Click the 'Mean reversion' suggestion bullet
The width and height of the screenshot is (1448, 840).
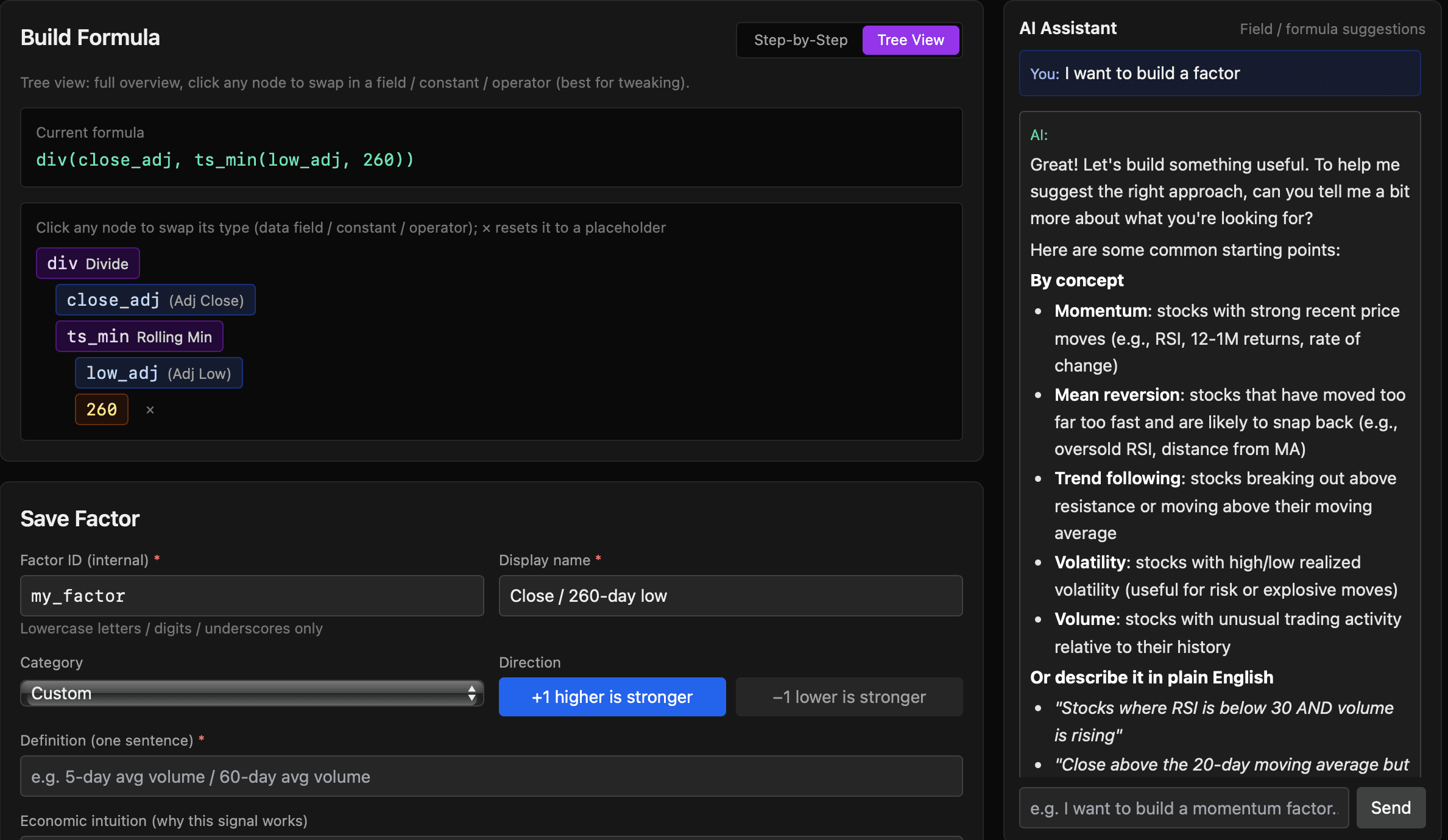[x=1230, y=422]
